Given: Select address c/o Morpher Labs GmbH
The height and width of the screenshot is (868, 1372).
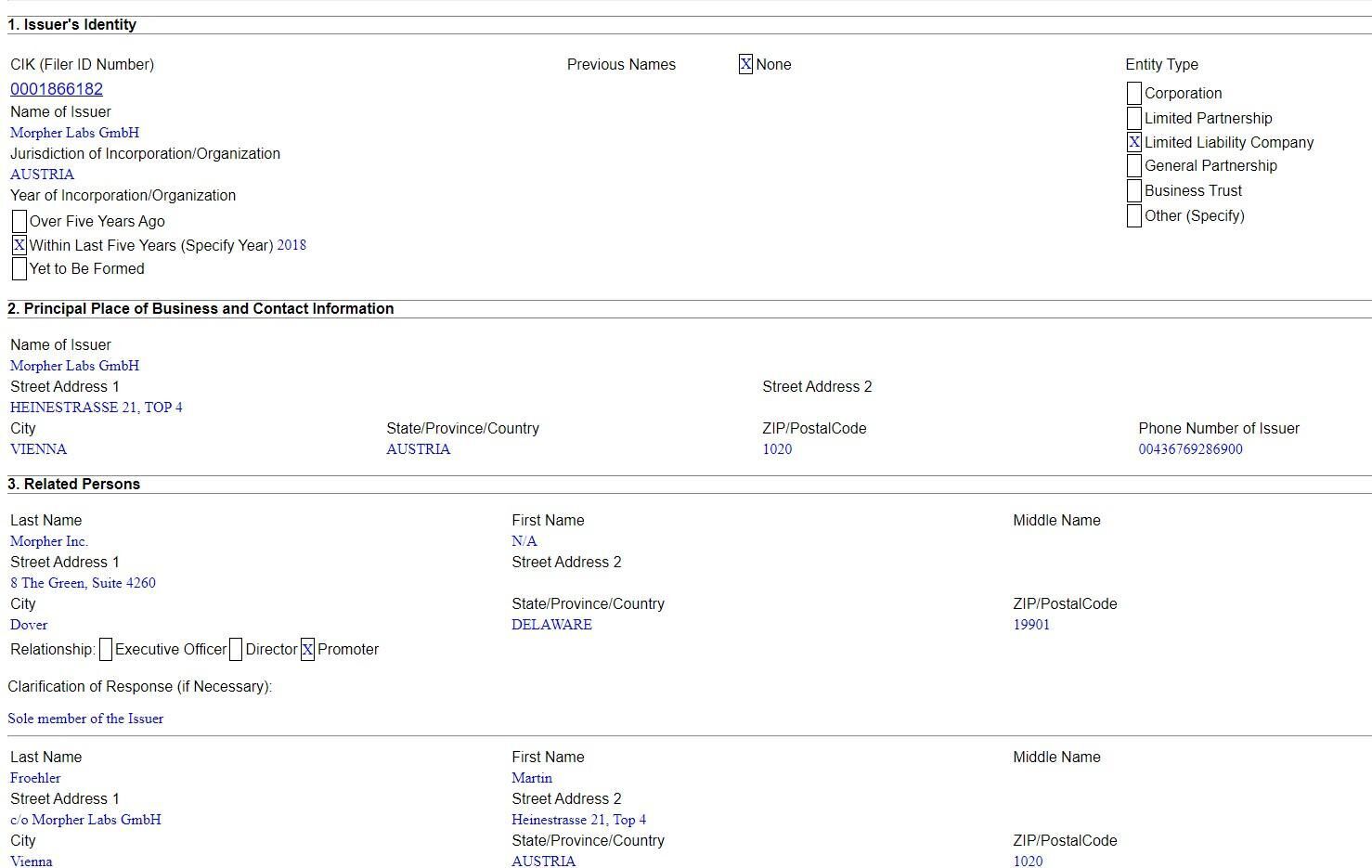Looking at the screenshot, I should coord(85,819).
